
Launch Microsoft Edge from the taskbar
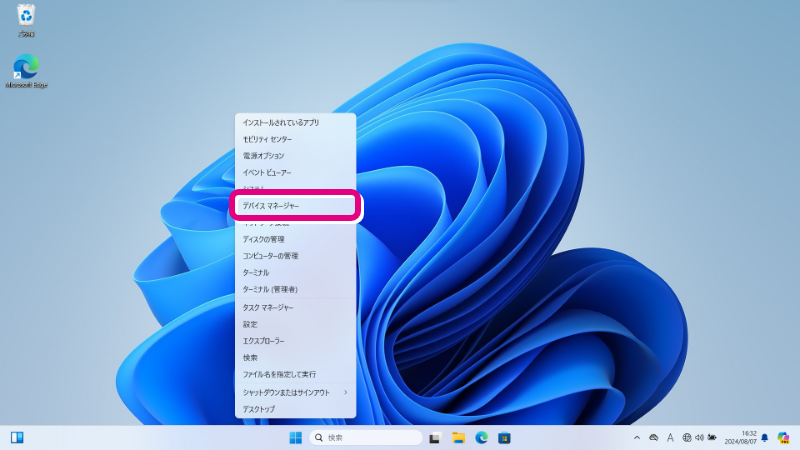point(482,438)
